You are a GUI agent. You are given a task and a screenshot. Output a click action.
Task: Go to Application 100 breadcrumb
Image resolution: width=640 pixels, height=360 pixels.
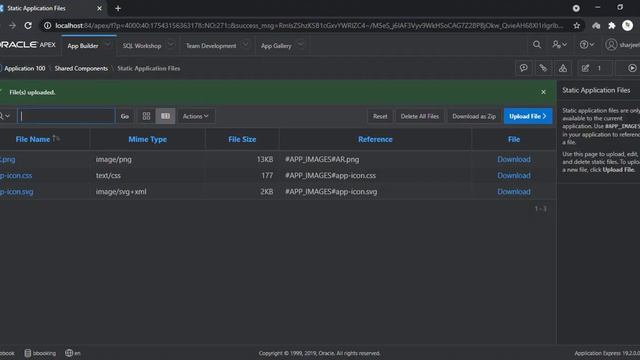(24, 69)
